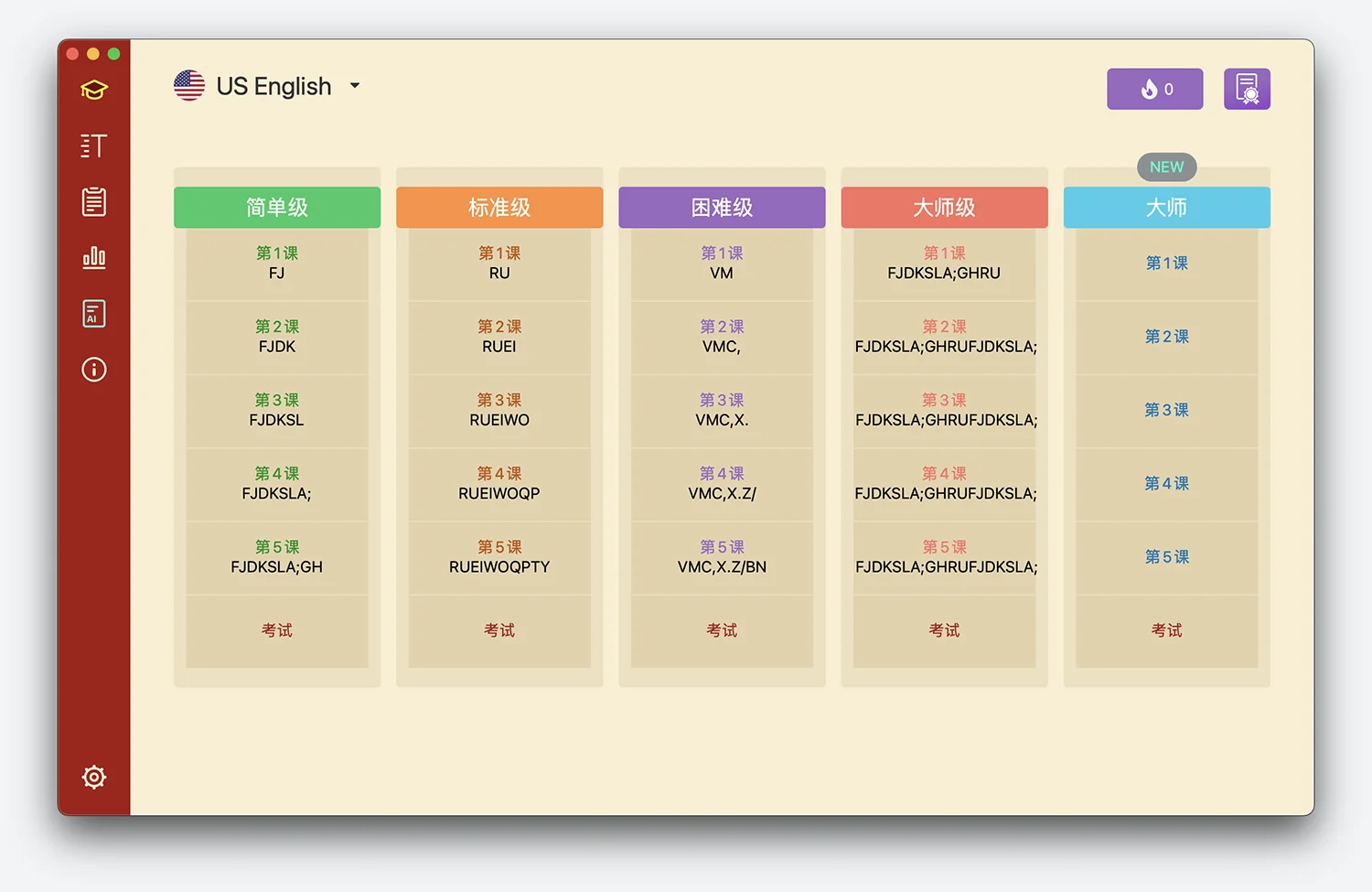
Task: Expand the US English layout dropdown
Action: click(355, 86)
